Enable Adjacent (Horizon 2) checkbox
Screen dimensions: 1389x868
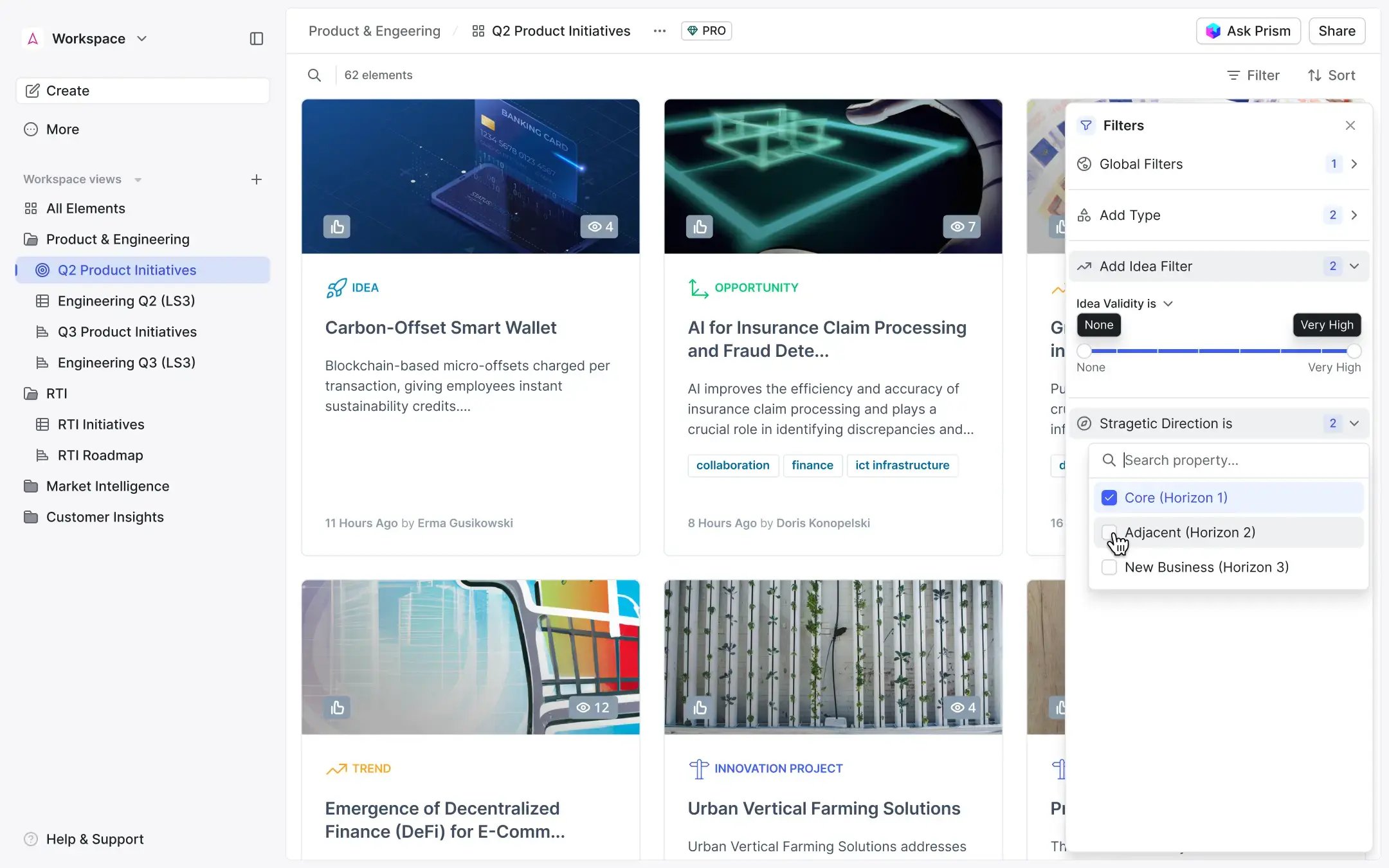pyautogui.click(x=1109, y=532)
